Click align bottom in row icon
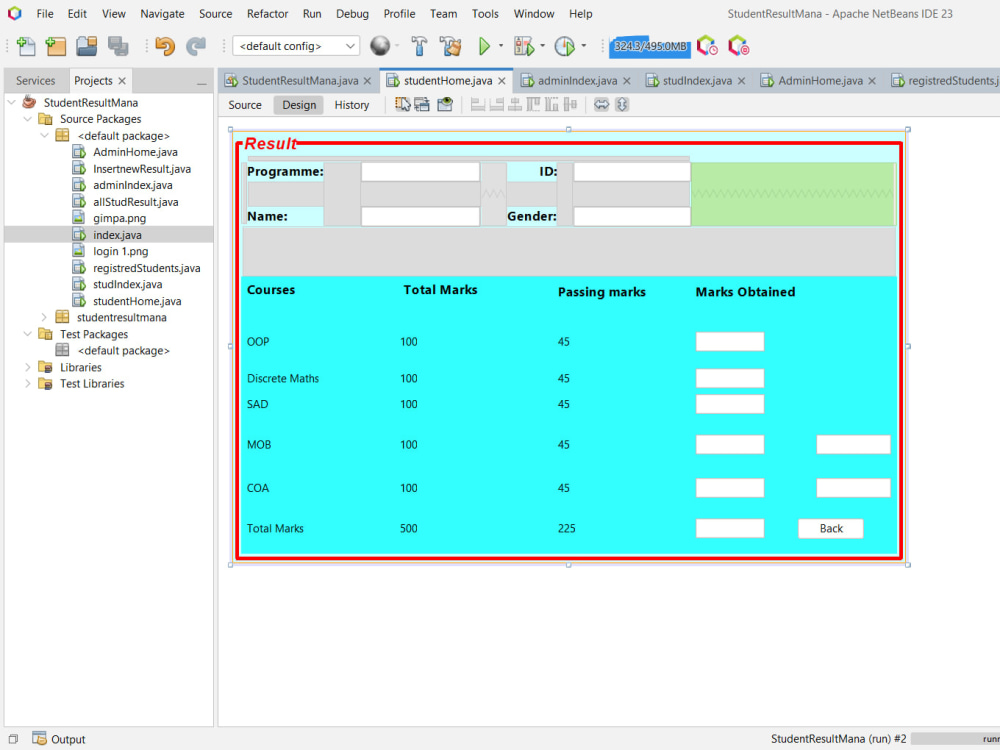1000x750 pixels. point(552,105)
